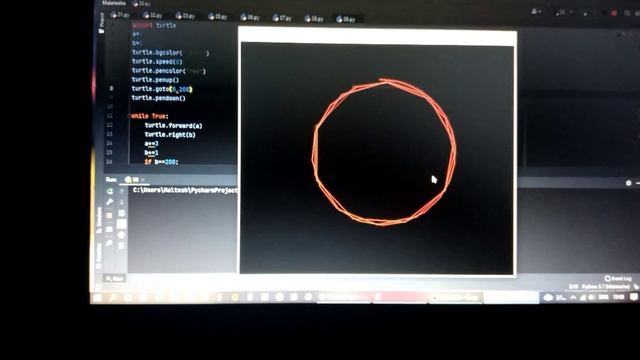Viewport: 640px width, 360px height.
Task: Switch to the 05.py editor tab
Action: 218,17
